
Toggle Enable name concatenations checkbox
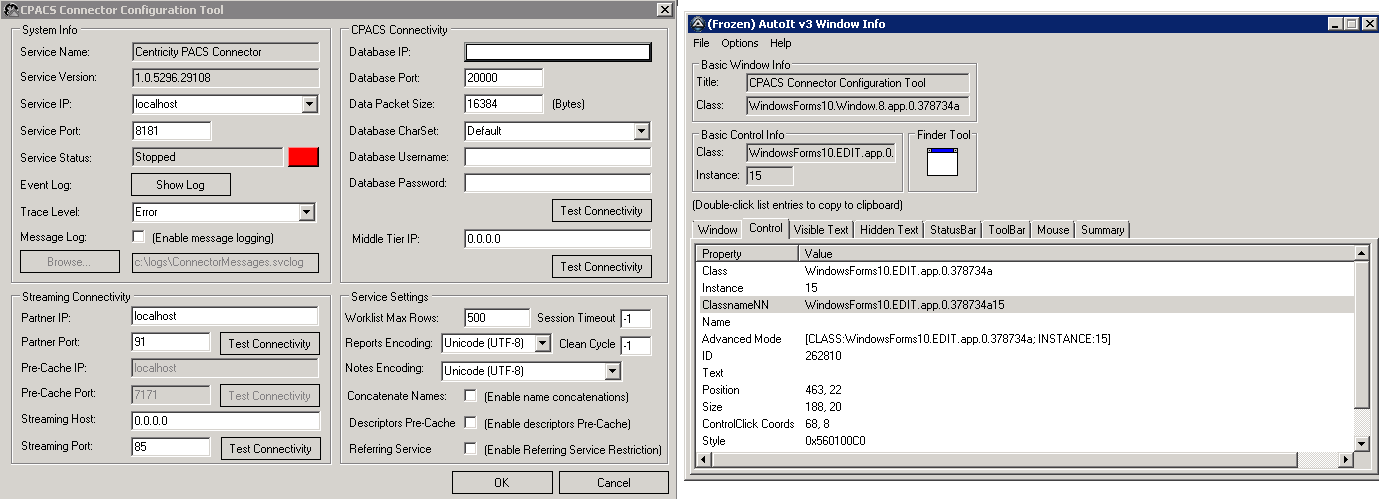471,396
